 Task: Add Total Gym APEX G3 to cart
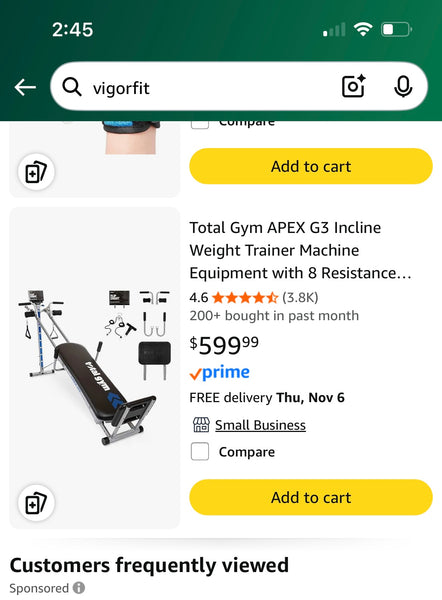click(x=311, y=497)
